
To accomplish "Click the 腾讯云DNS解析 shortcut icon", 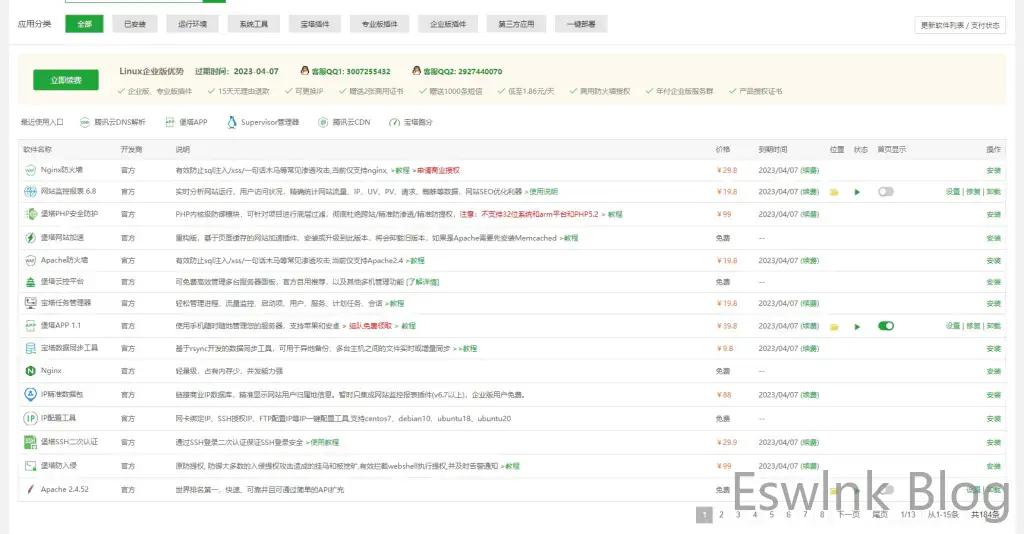I will (85, 122).
